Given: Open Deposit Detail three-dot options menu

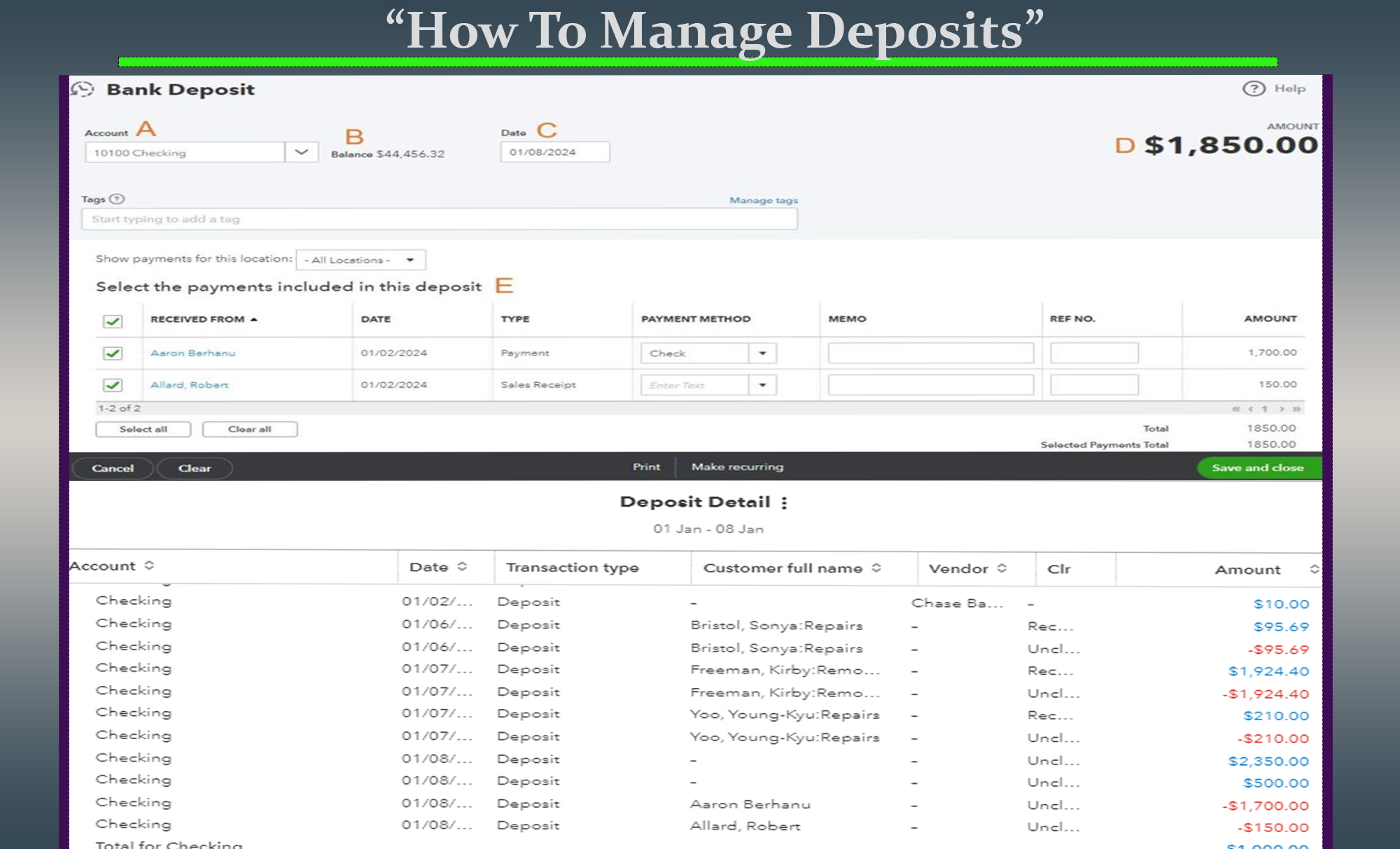Looking at the screenshot, I should [x=784, y=503].
